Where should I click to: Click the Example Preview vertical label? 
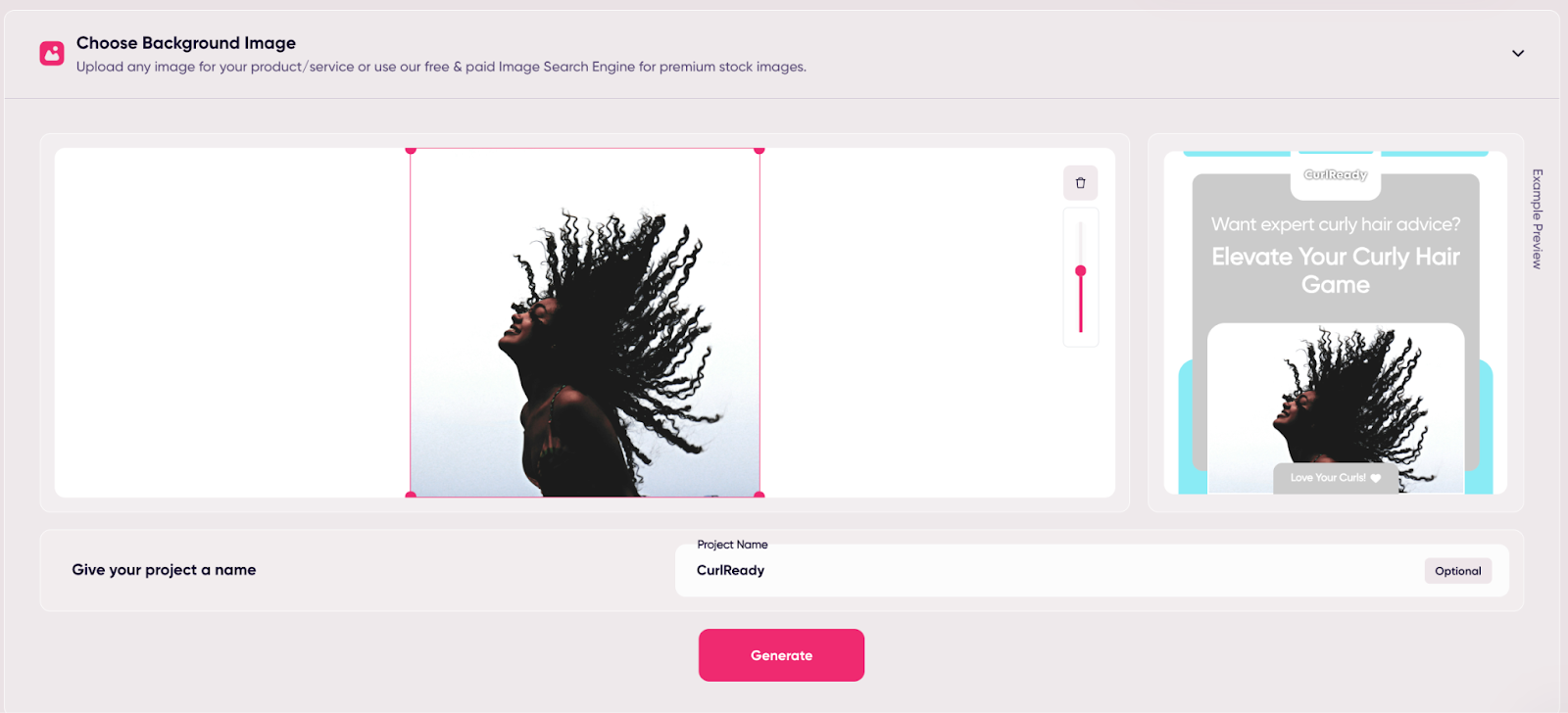point(1538,219)
